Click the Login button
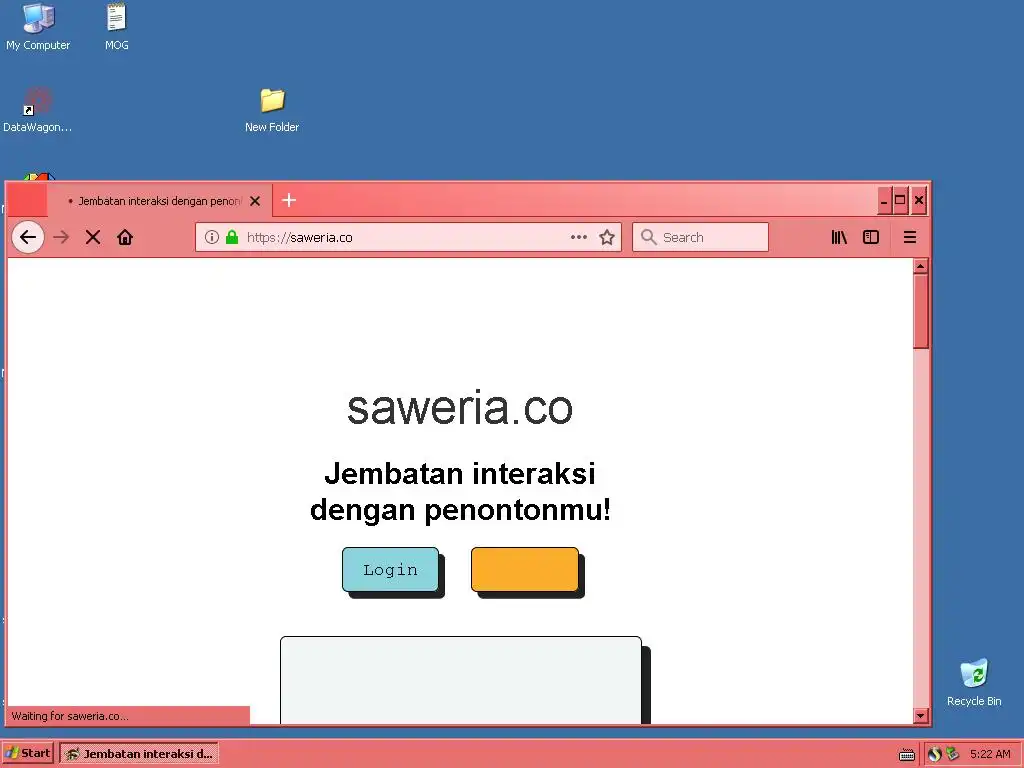The height and width of the screenshot is (768, 1024). tap(391, 569)
